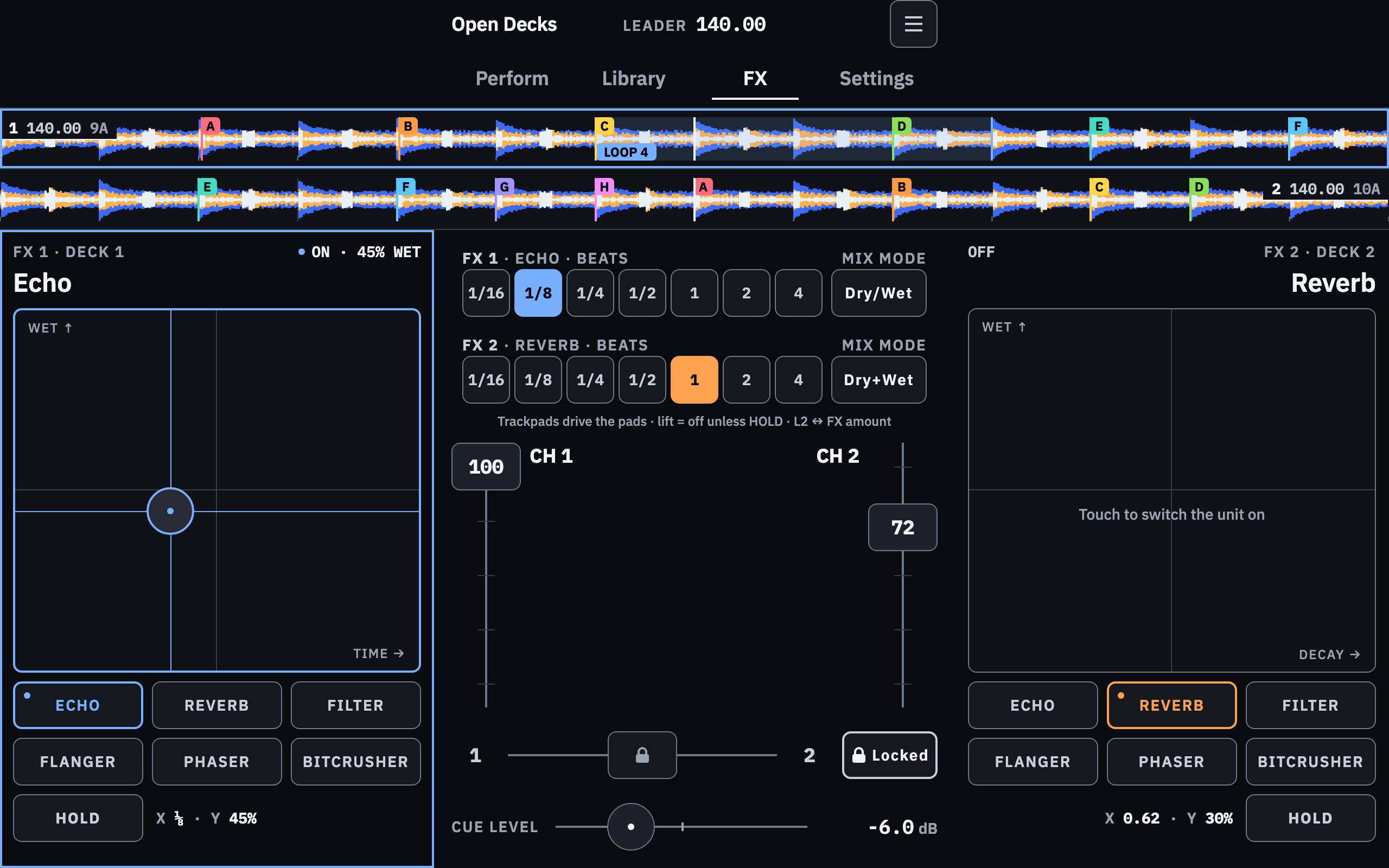
Task: Choose FILTER effect for FX 1
Action: tap(356, 705)
